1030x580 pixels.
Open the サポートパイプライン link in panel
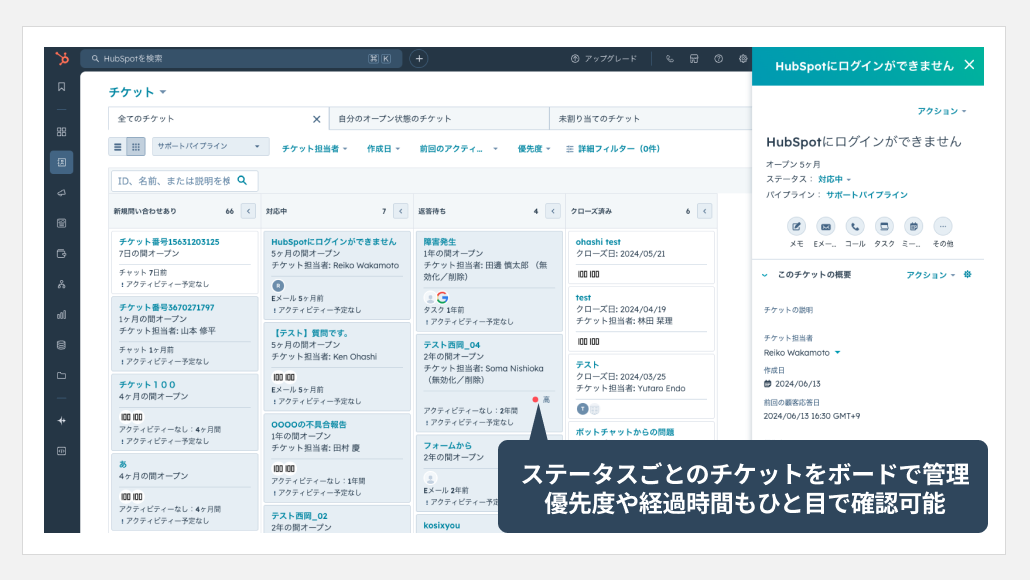pyautogui.click(x=866, y=195)
